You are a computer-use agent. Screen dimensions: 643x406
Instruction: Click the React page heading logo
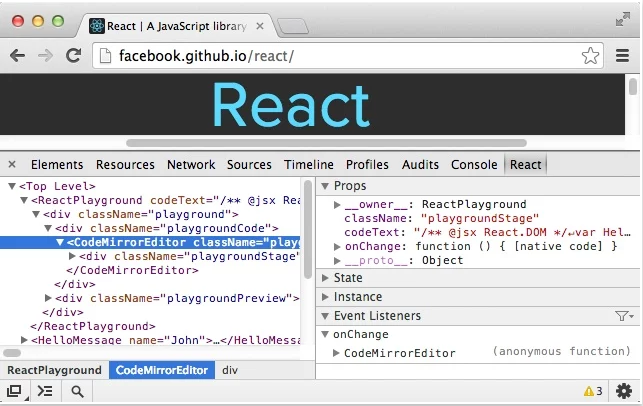tap(291, 105)
